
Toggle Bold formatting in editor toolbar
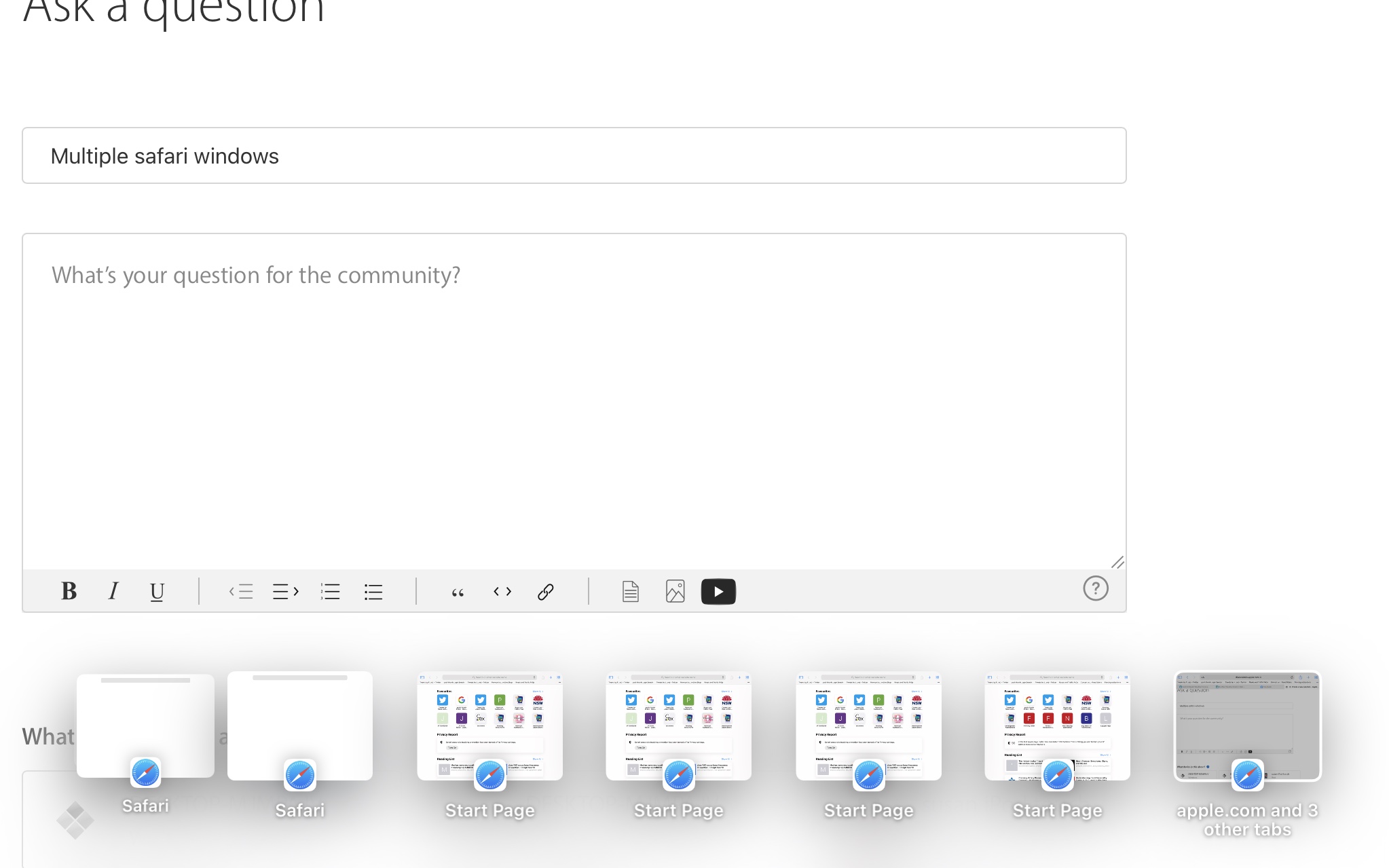[69, 592]
